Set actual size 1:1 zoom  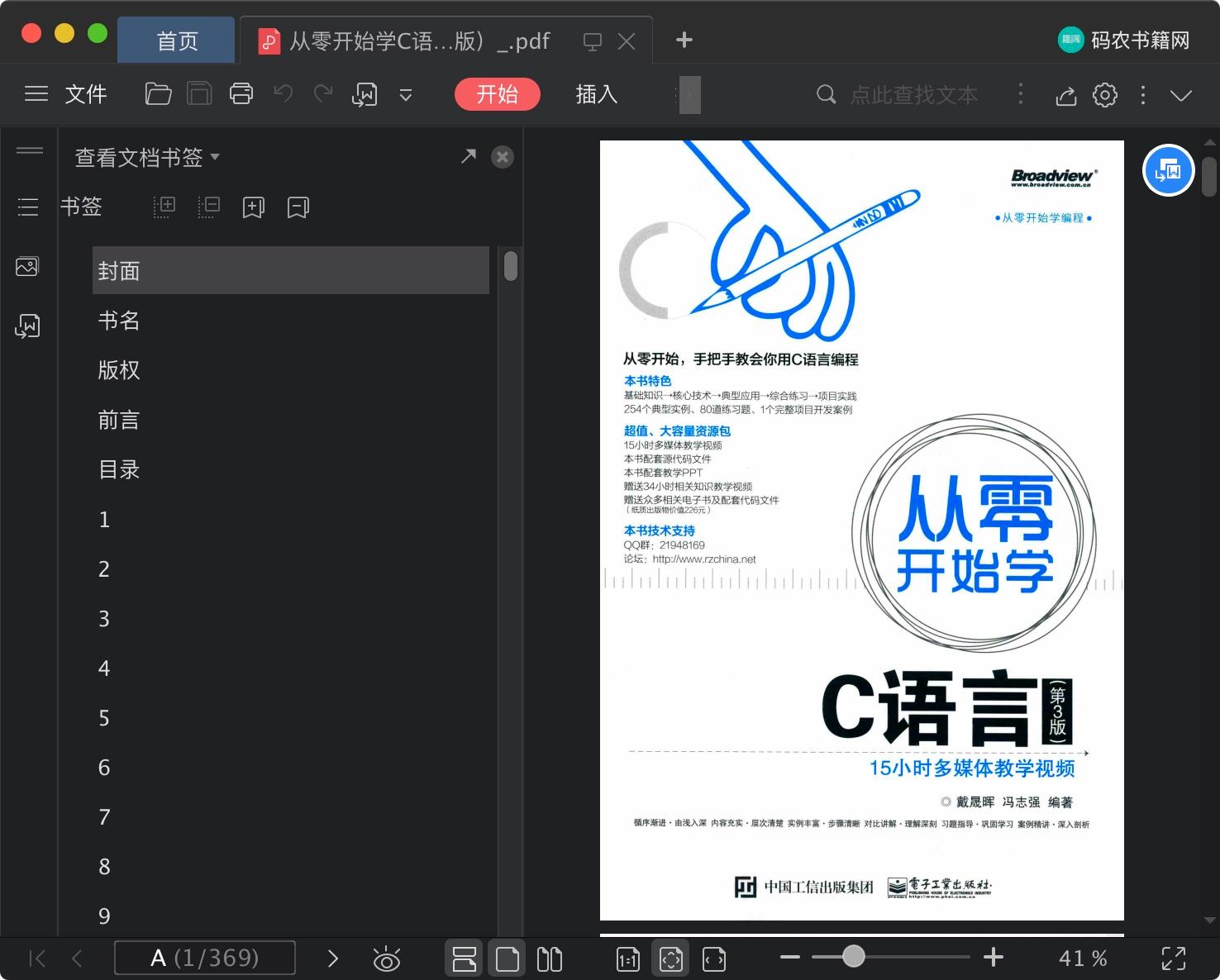(628, 959)
